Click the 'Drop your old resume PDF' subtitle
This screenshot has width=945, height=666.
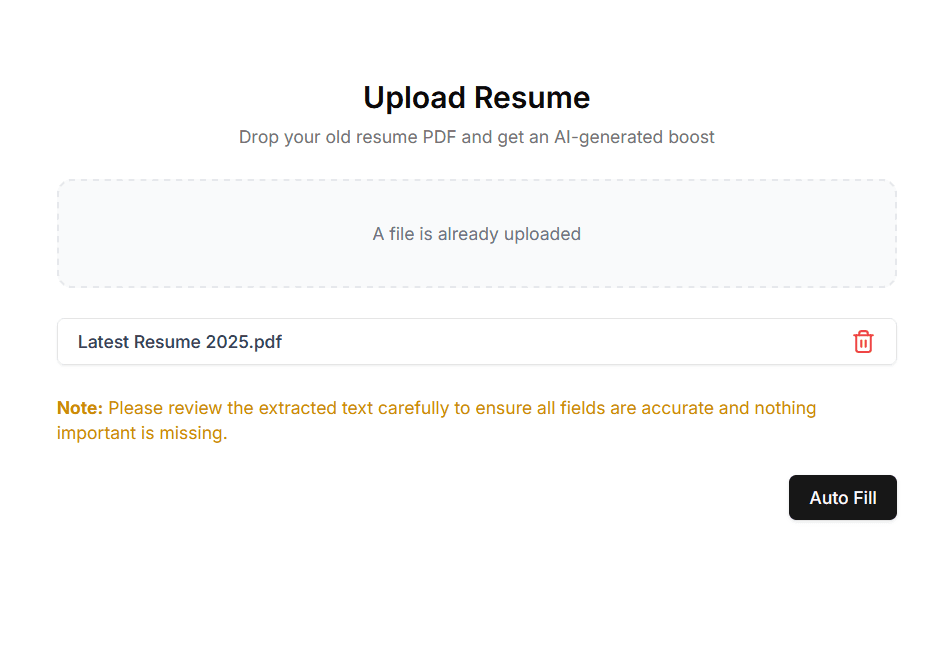(476, 137)
